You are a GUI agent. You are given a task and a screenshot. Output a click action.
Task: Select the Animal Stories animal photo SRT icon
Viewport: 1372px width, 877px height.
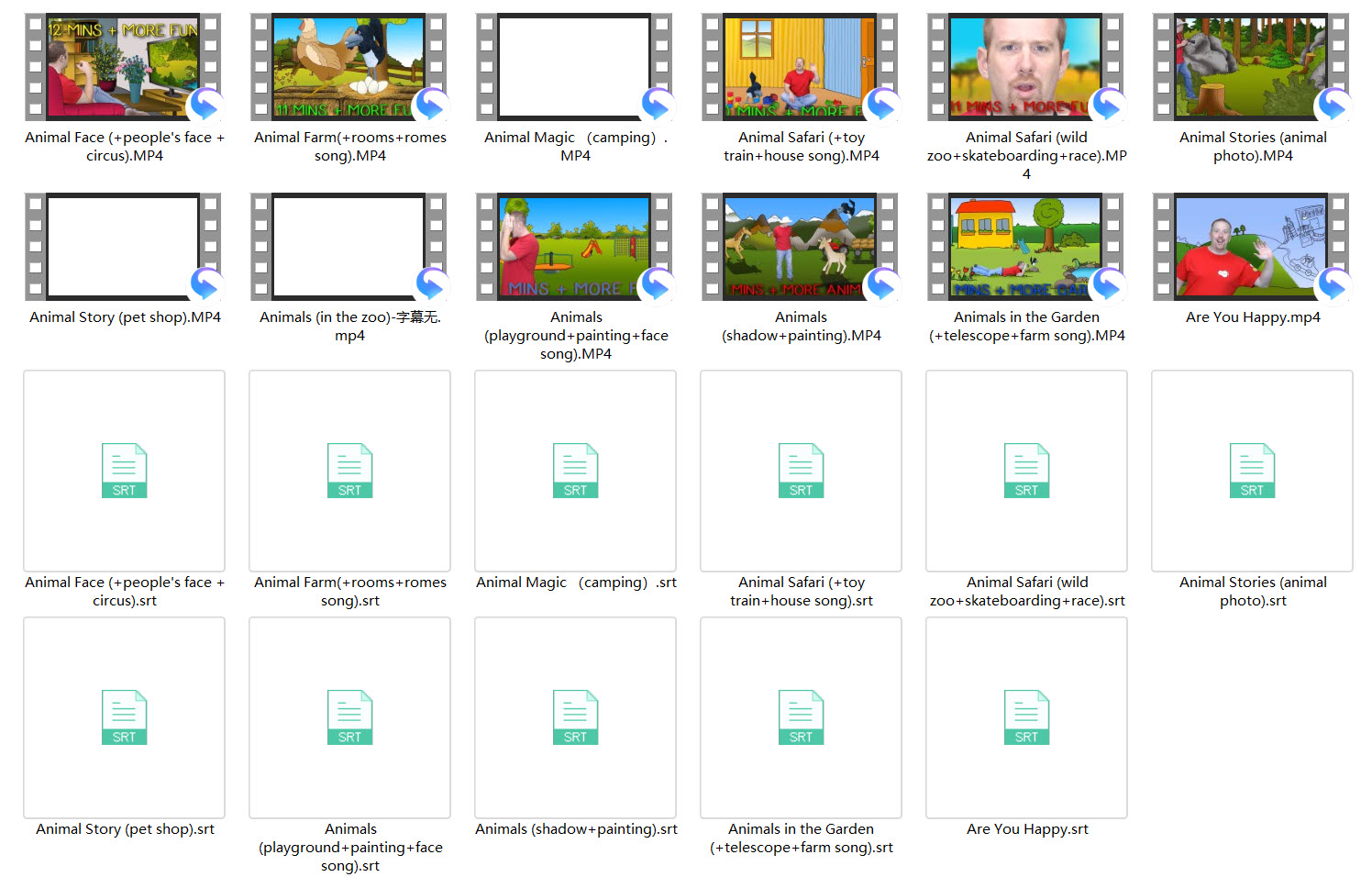pyautogui.click(x=1252, y=471)
